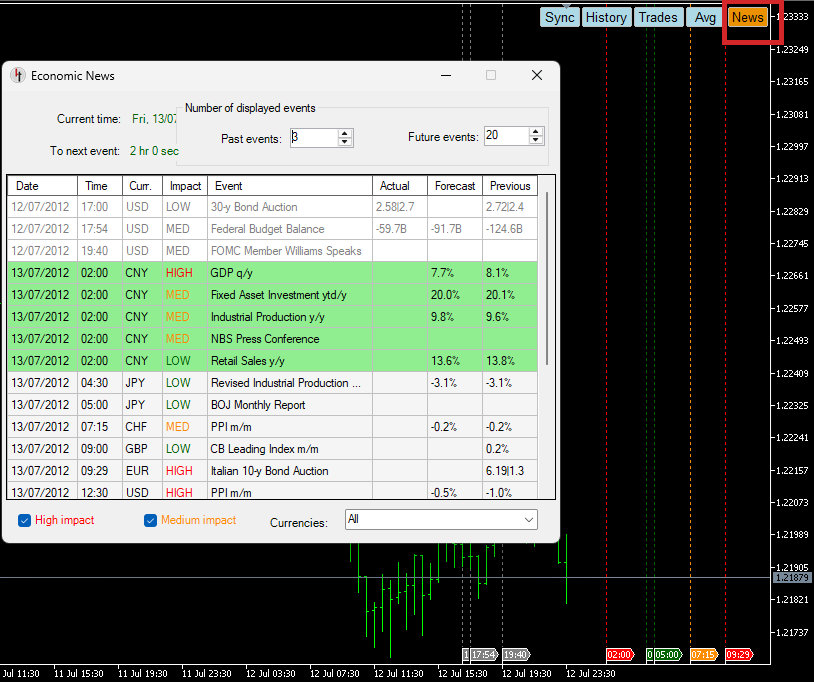Click the 19:40 event marker

[x=515, y=654]
